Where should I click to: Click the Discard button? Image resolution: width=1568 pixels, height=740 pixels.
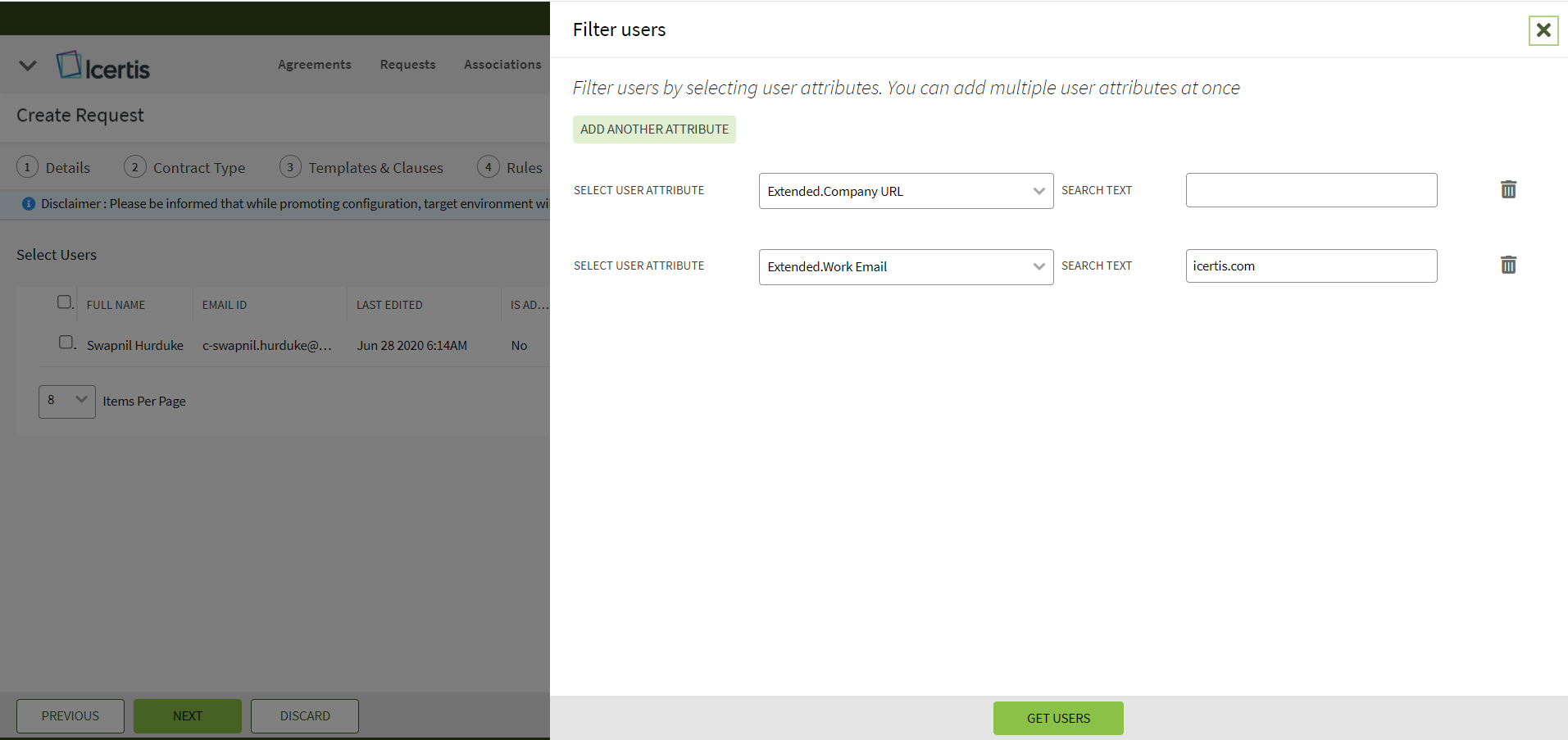[x=305, y=716]
